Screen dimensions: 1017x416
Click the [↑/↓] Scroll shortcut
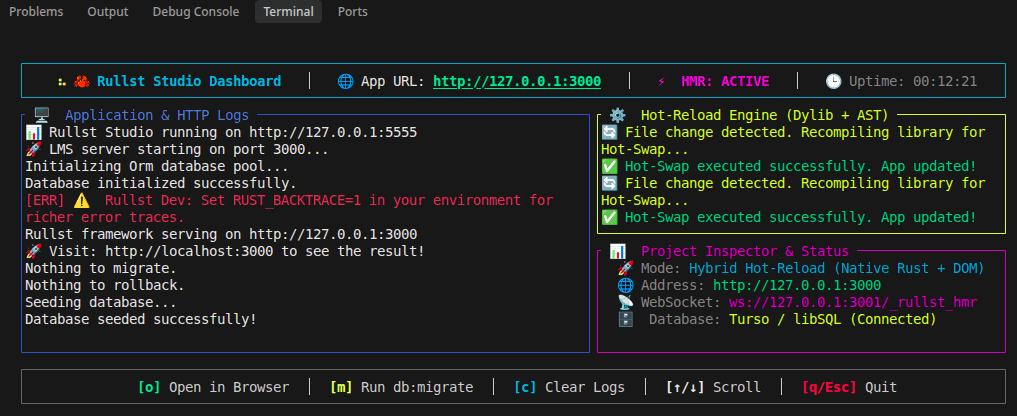pos(713,387)
